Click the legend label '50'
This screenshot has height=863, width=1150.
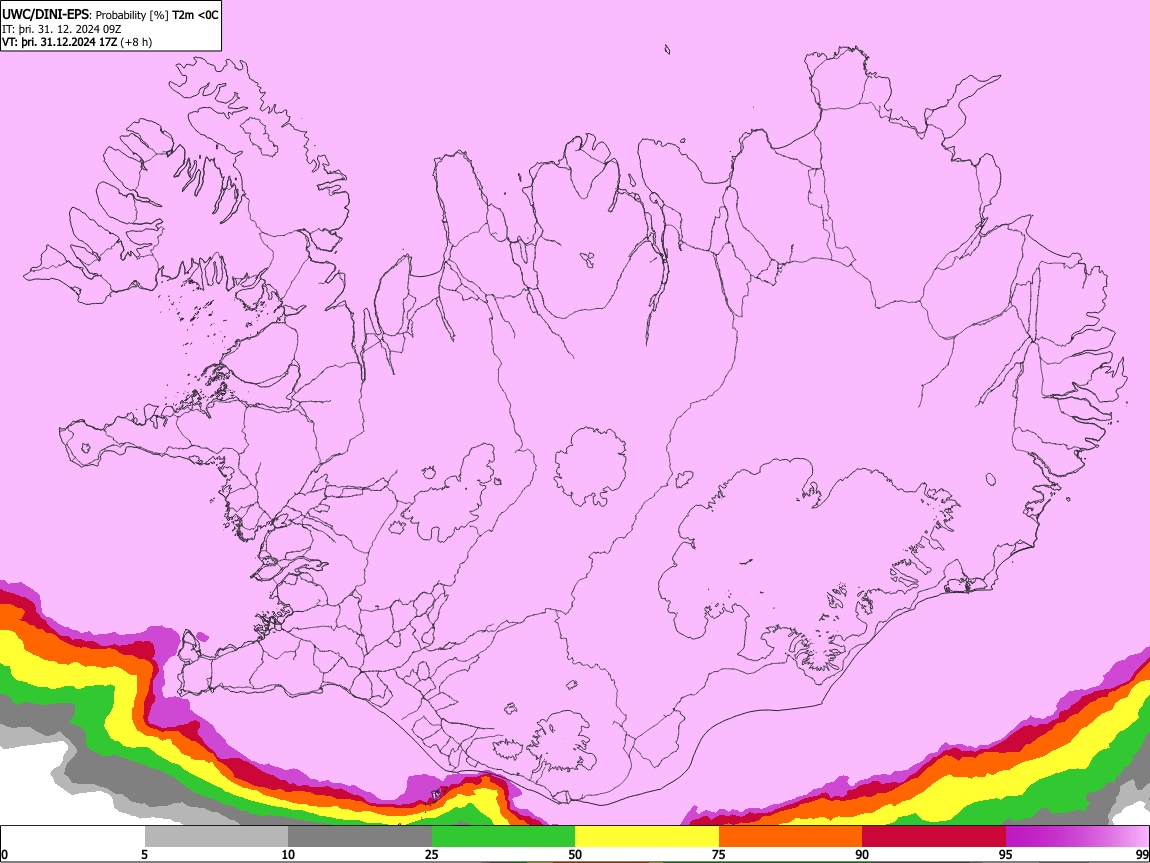[x=575, y=854]
